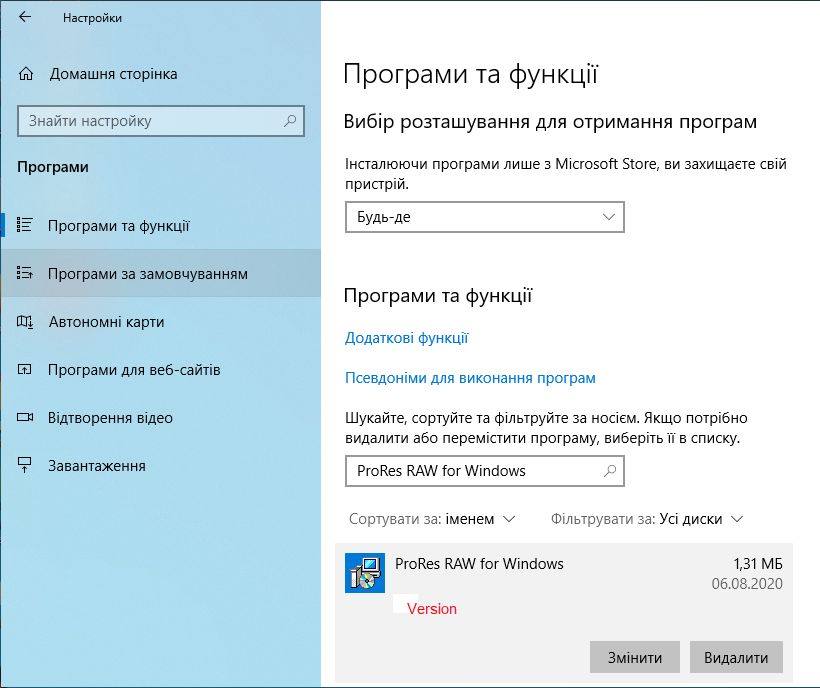Click the magnifier in Знайти настройку box
Viewport: 820px width, 688px height.
(290, 121)
